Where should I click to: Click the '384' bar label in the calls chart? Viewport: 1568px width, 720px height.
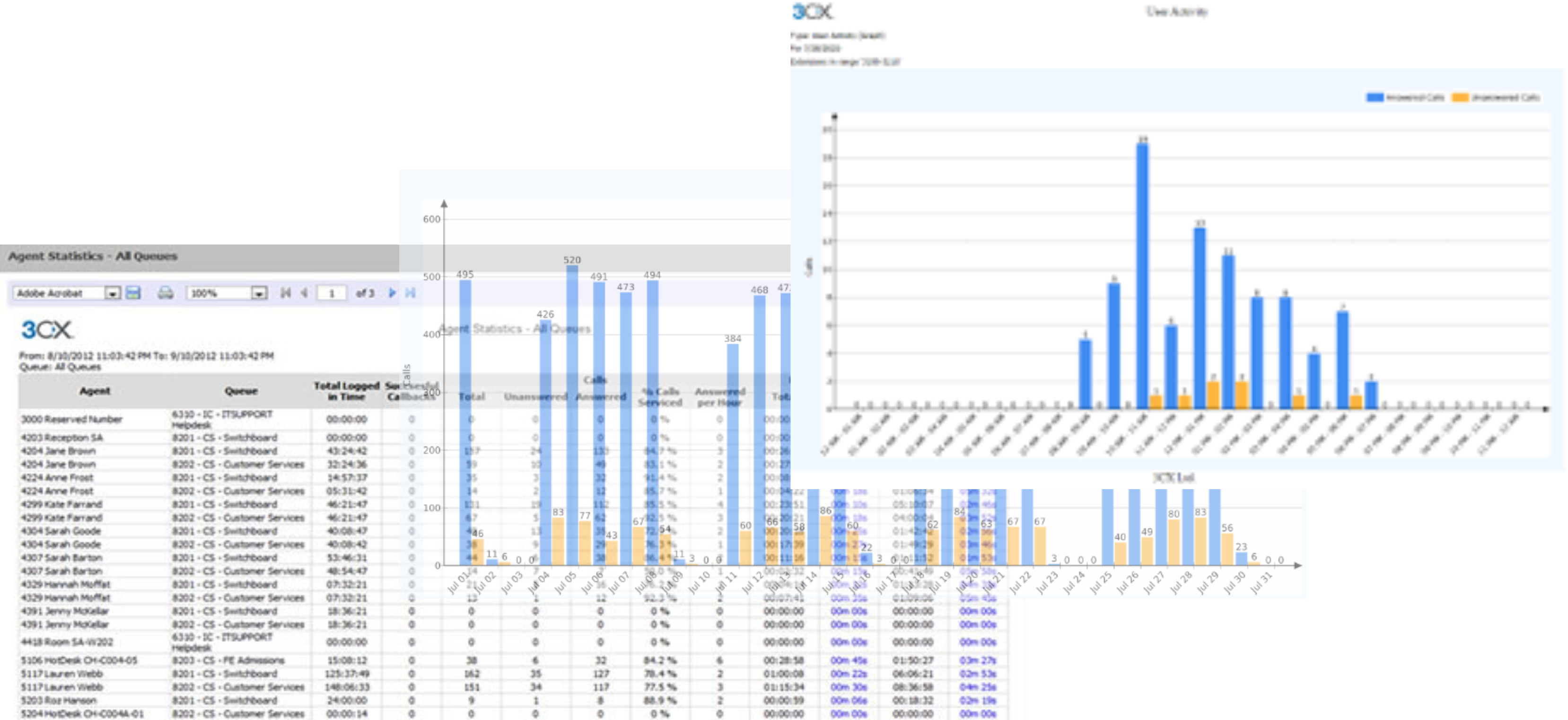pyautogui.click(x=732, y=338)
